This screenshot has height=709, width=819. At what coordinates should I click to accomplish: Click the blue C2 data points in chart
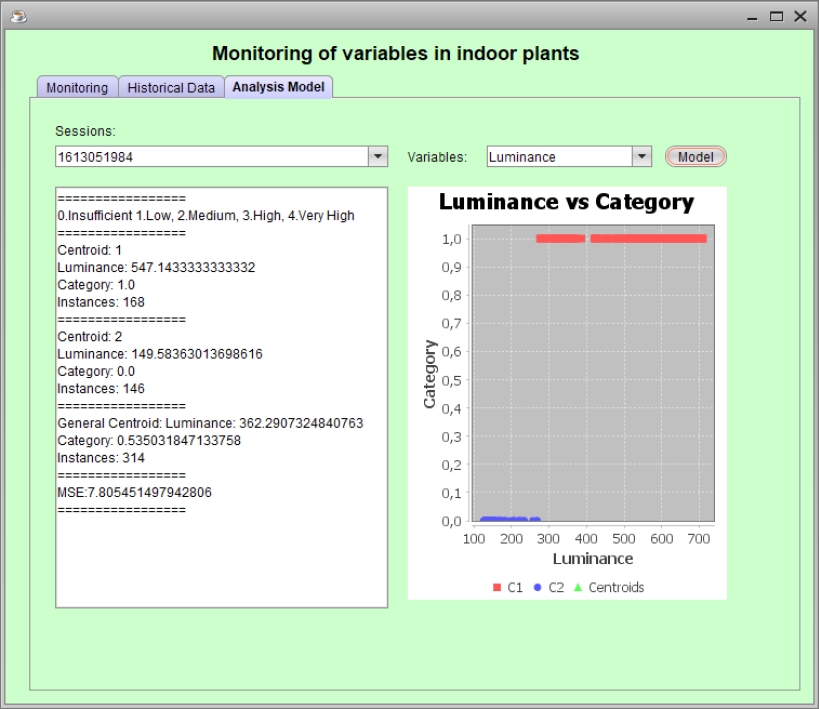500,519
